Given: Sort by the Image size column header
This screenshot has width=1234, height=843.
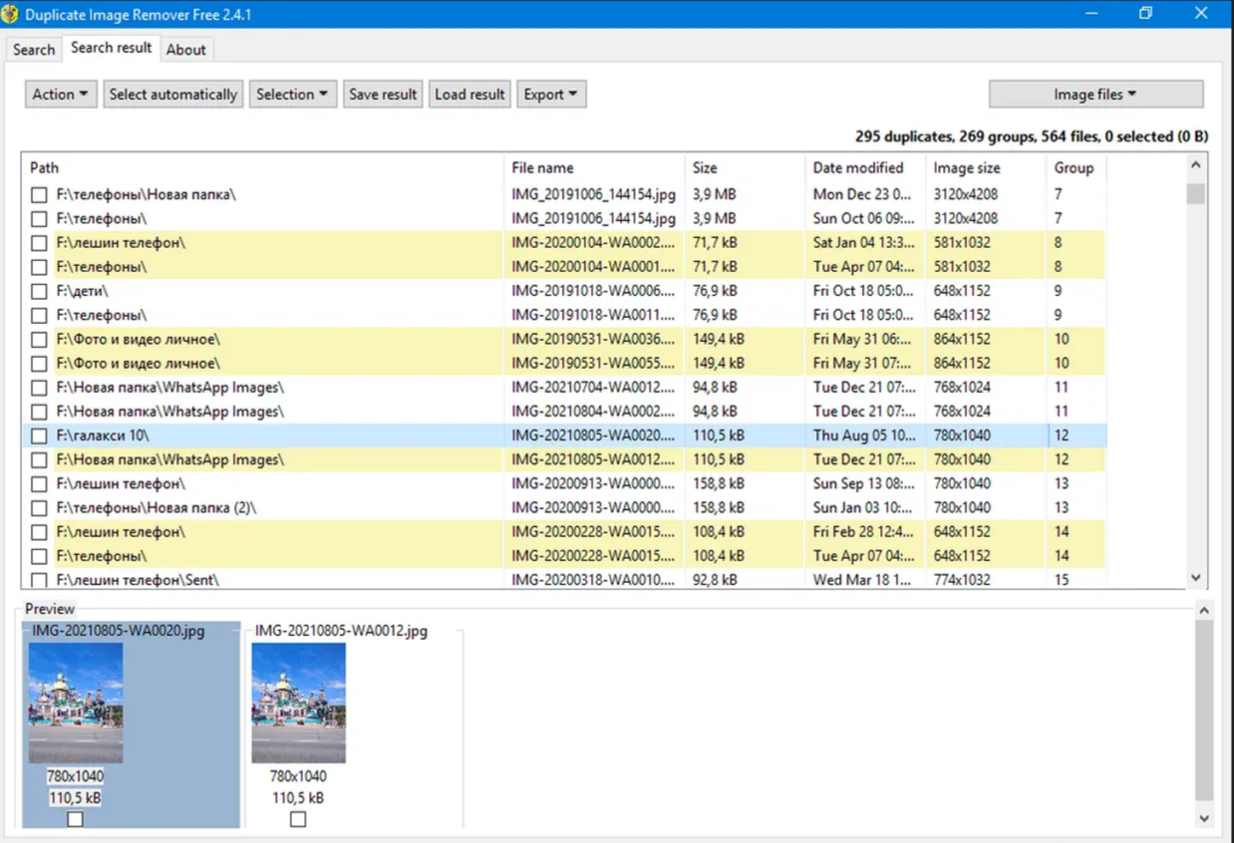Looking at the screenshot, I should tap(986, 168).
